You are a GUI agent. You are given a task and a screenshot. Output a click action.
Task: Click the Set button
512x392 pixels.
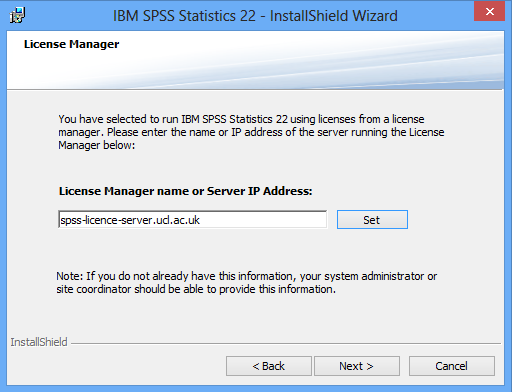tap(372, 220)
